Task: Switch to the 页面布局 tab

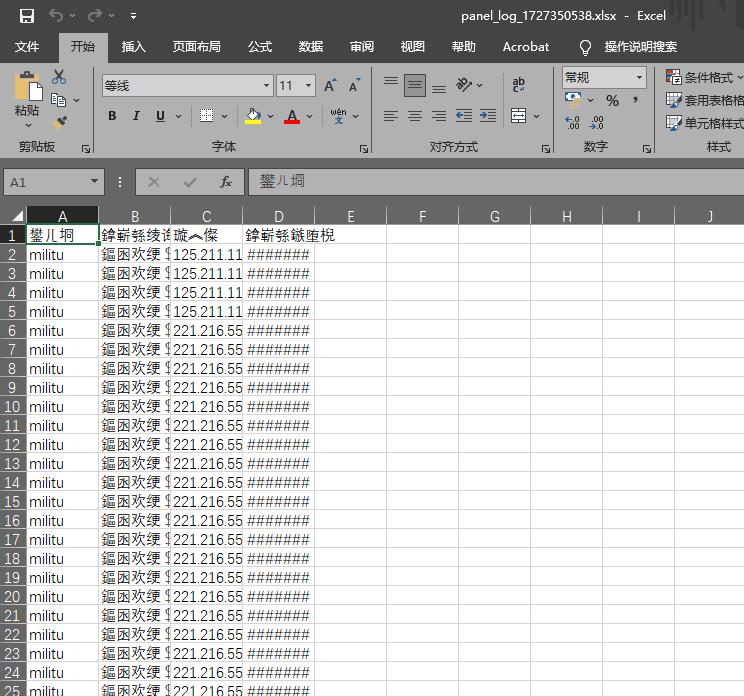Action: click(x=196, y=46)
